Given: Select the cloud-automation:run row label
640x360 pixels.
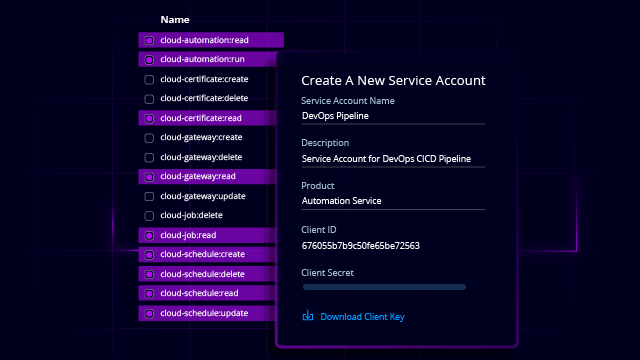Looking at the screenshot, I should 202,59.
